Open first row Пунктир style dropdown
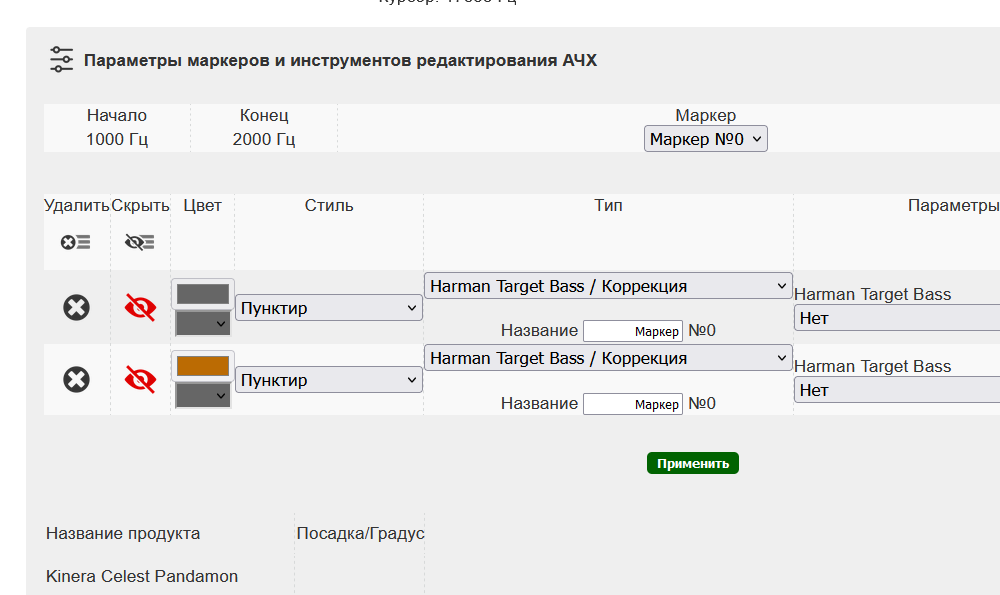The image size is (1000, 595). (x=328, y=308)
